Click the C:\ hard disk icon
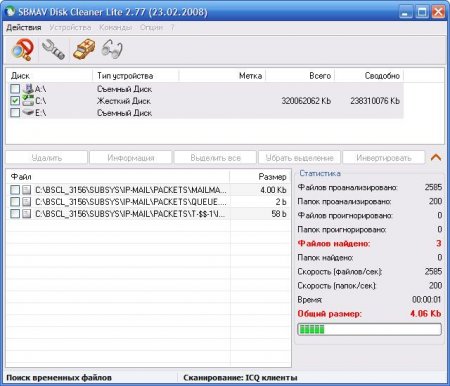 [x=28, y=101]
